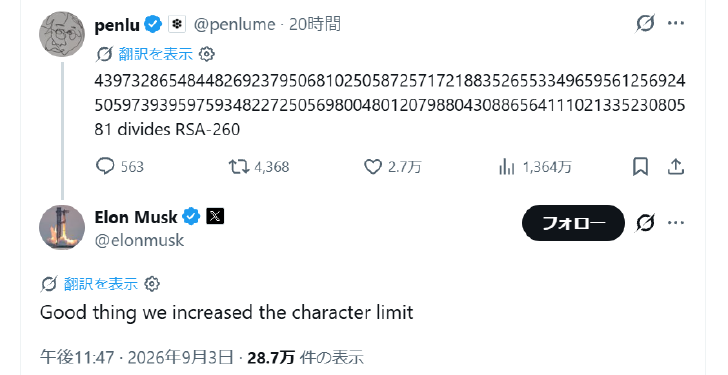The height and width of the screenshot is (375, 728).
Task: Open Elon Musk's profile avatar
Action: click(62, 227)
